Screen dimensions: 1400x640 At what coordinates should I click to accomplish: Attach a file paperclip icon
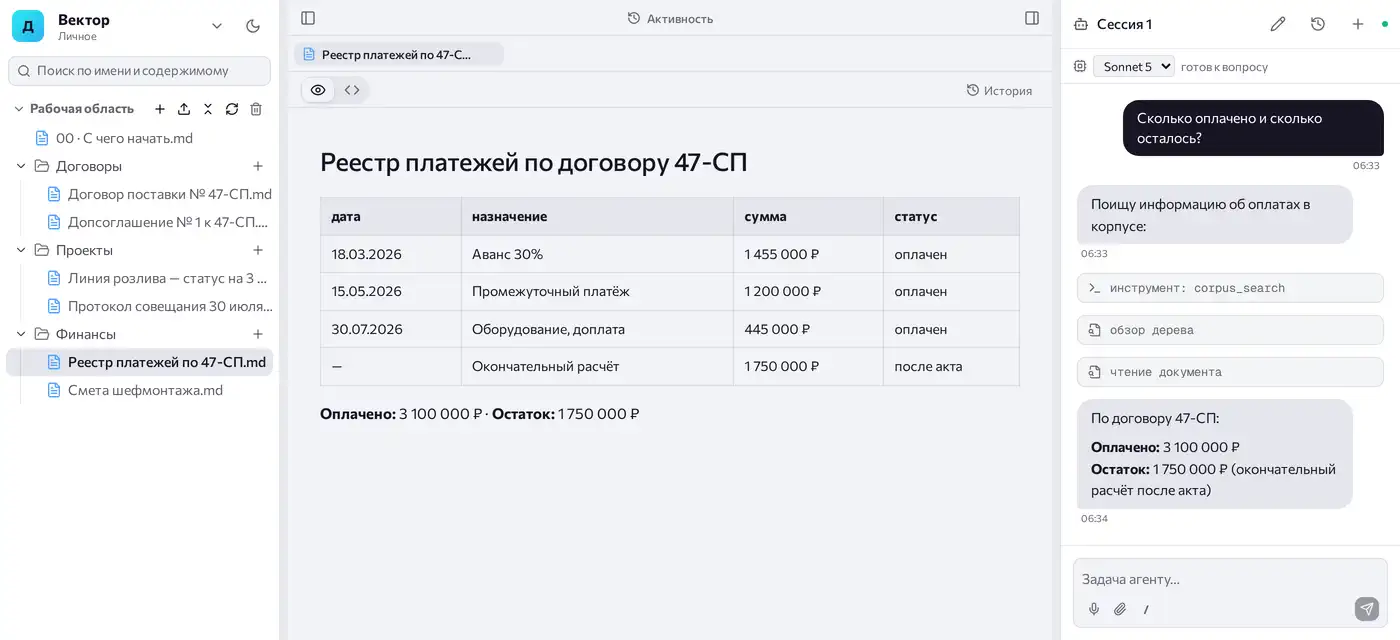coord(1120,609)
